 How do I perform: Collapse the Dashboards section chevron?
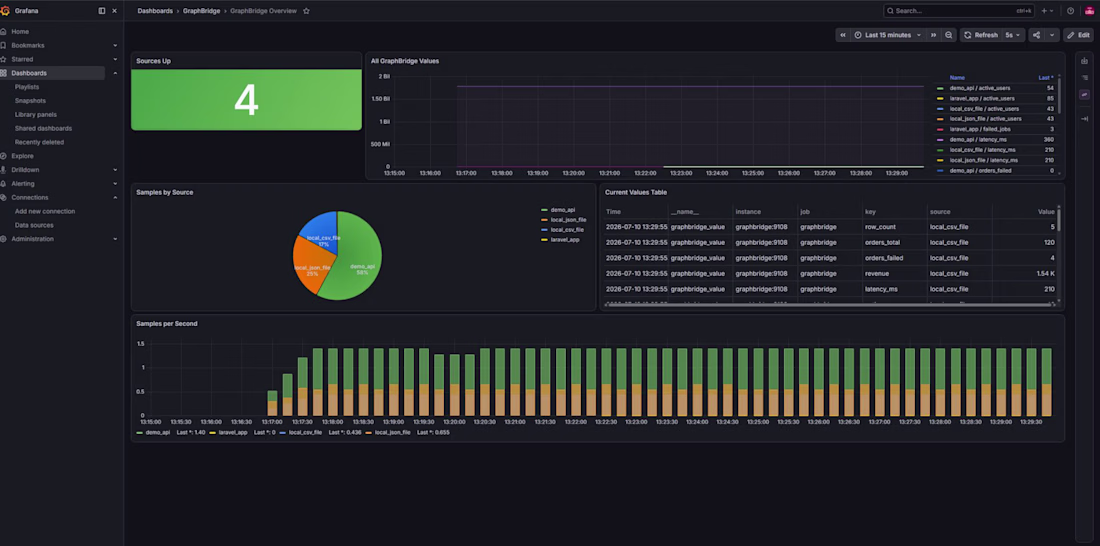pos(115,73)
